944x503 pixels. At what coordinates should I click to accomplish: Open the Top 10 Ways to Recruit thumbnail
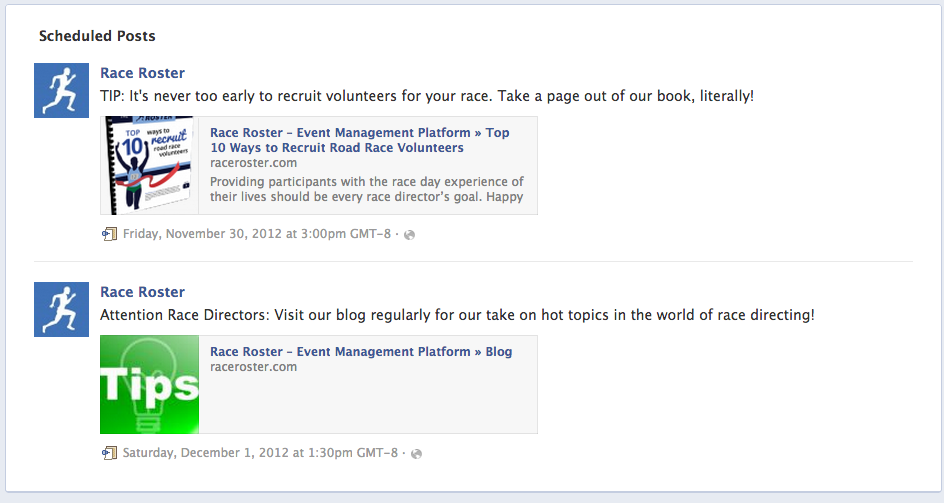150,166
